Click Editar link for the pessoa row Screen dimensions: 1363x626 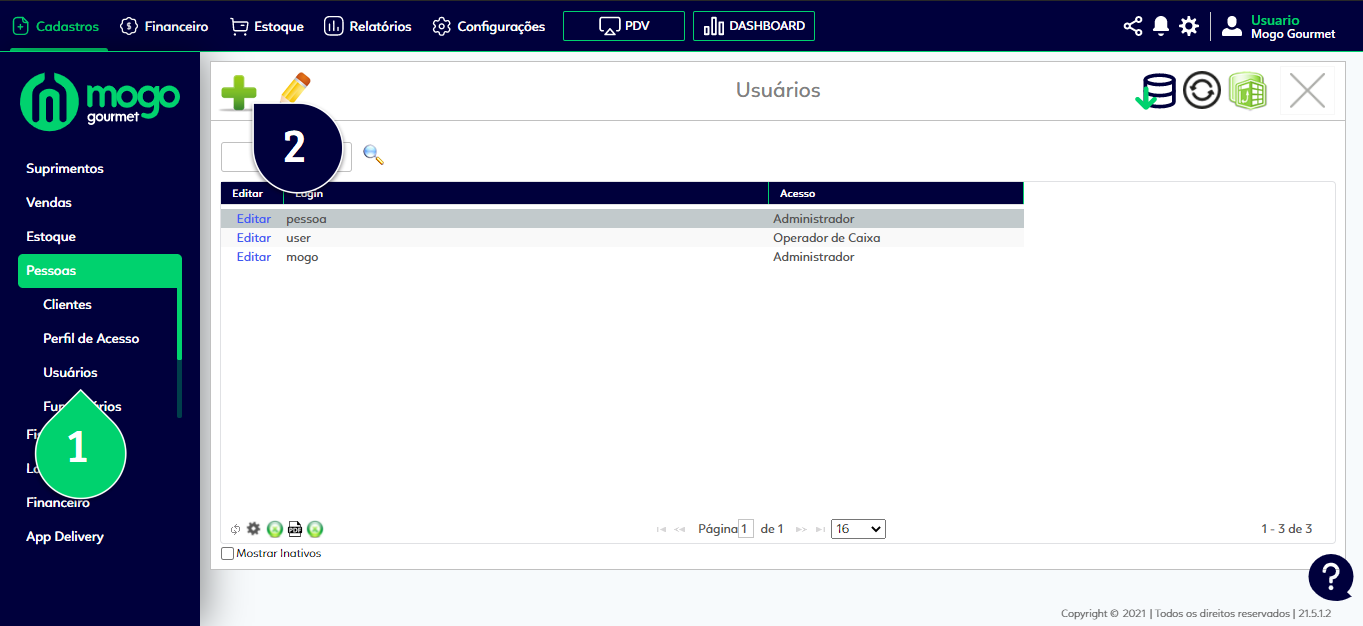[254, 219]
